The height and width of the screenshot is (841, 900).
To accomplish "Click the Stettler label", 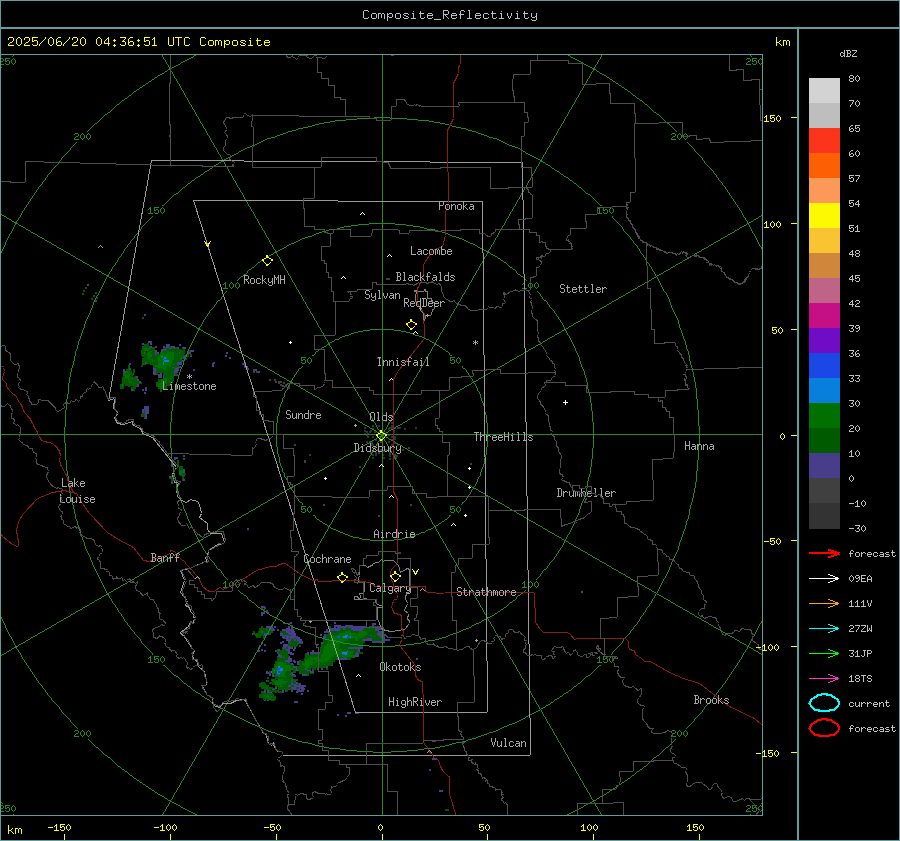I will pyautogui.click(x=583, y=289).
